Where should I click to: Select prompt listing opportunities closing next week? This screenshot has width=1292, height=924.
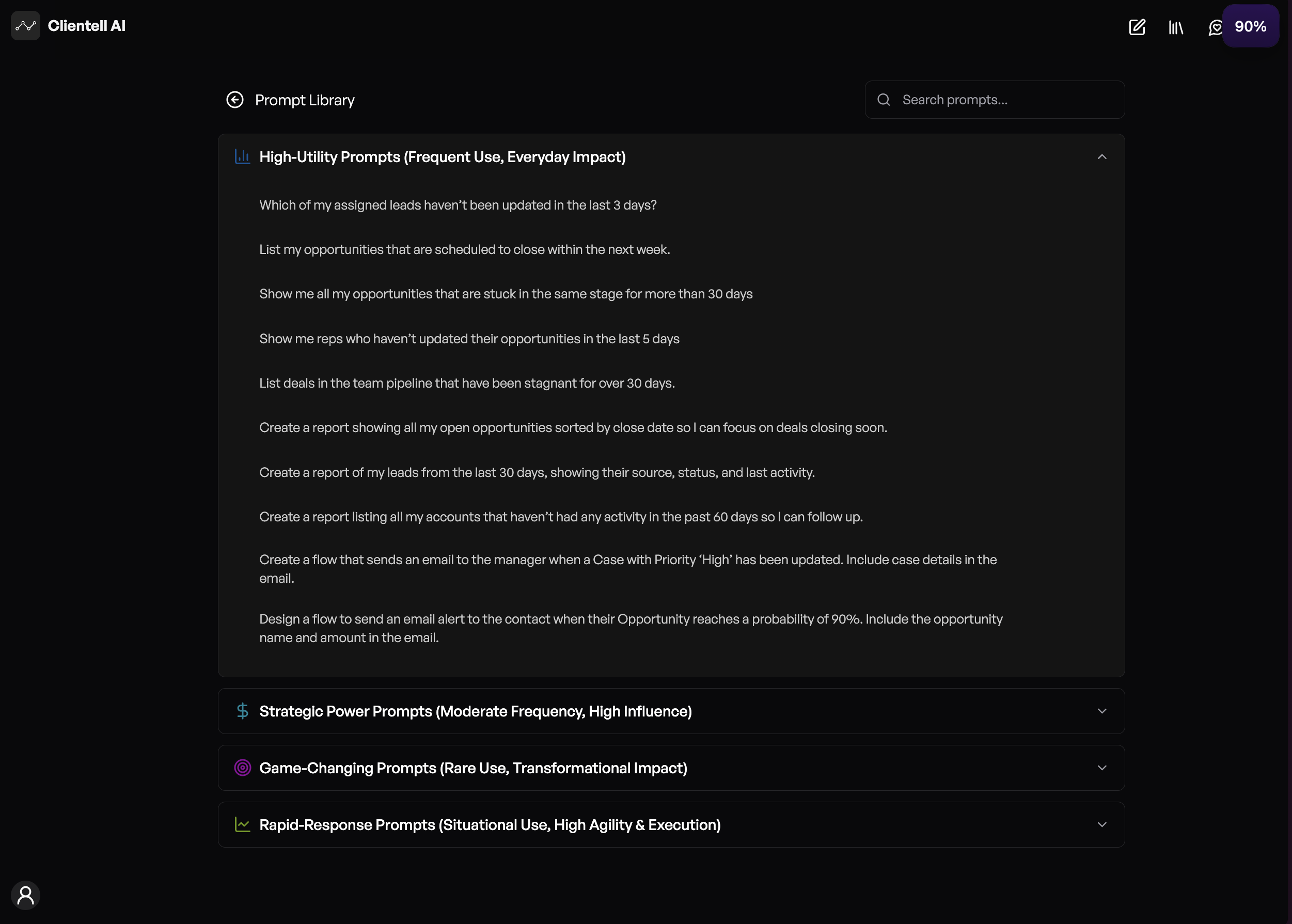point(464,249)
